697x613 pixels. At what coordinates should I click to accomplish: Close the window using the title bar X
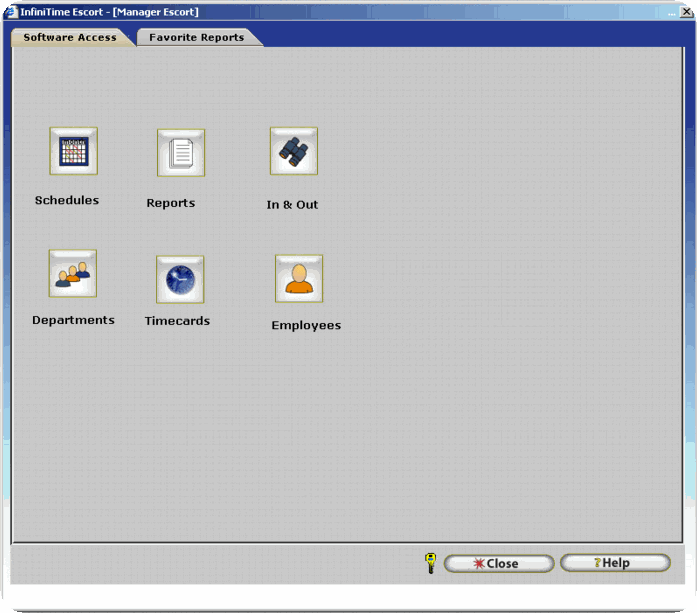click(x=682, y=12)
